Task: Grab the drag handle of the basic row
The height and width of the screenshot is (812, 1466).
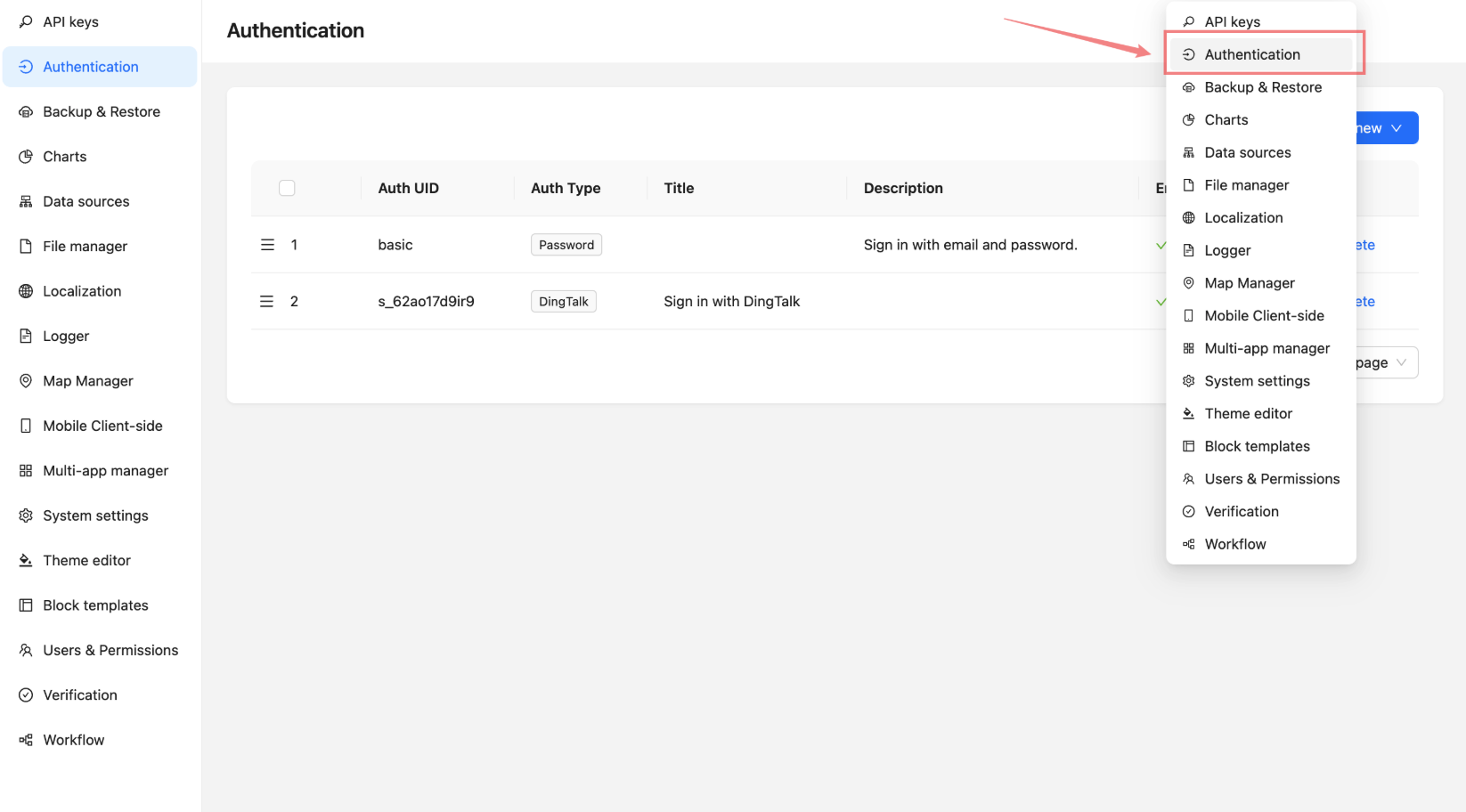Action: click(267, 245)
